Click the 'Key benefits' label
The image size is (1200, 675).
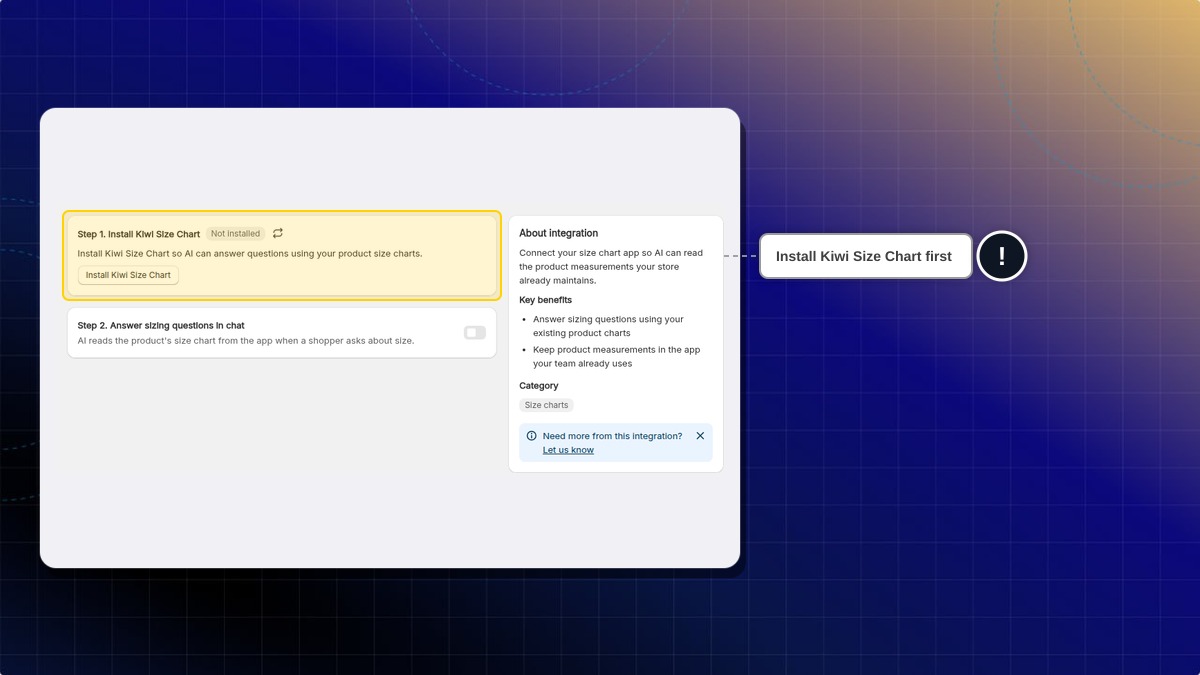pos(546,300)
